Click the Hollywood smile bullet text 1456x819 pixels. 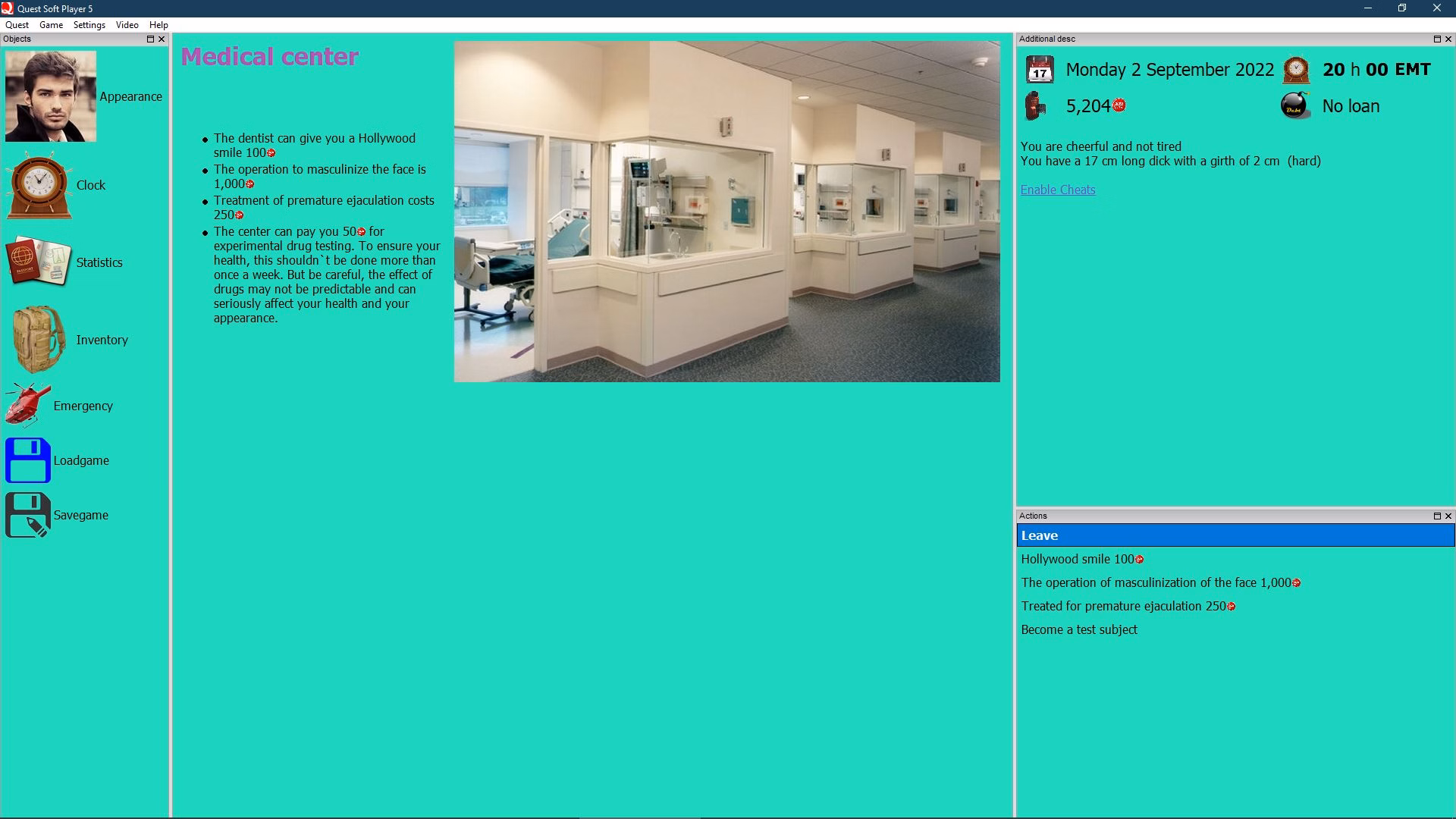tap(315, 146)
